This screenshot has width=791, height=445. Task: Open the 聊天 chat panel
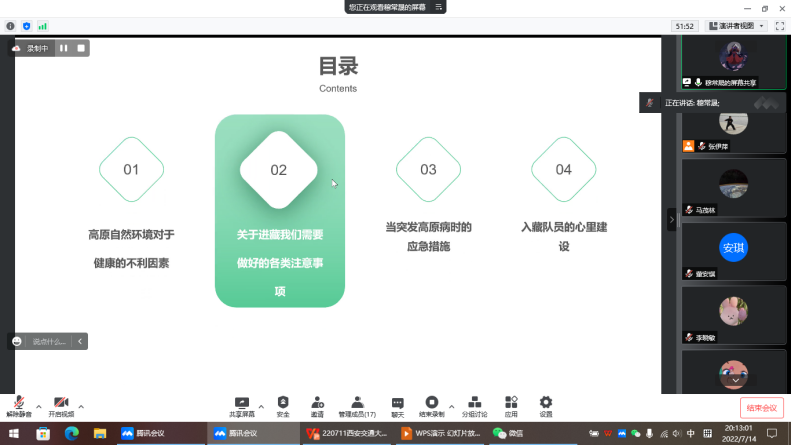(397, 402)
